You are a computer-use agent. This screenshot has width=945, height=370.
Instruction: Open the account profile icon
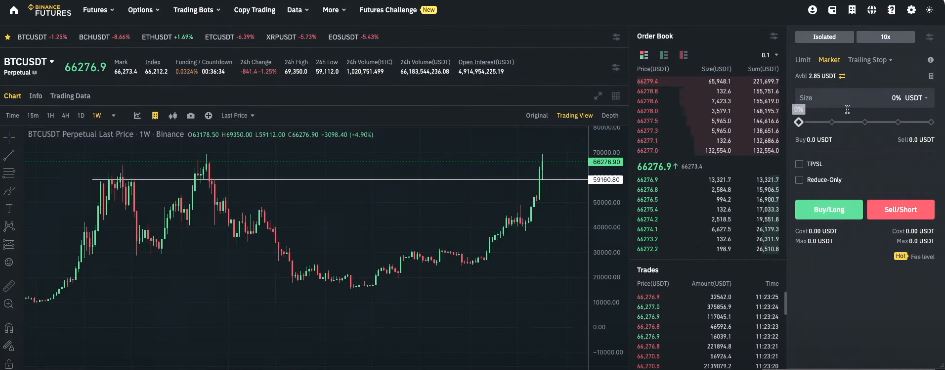812,10
